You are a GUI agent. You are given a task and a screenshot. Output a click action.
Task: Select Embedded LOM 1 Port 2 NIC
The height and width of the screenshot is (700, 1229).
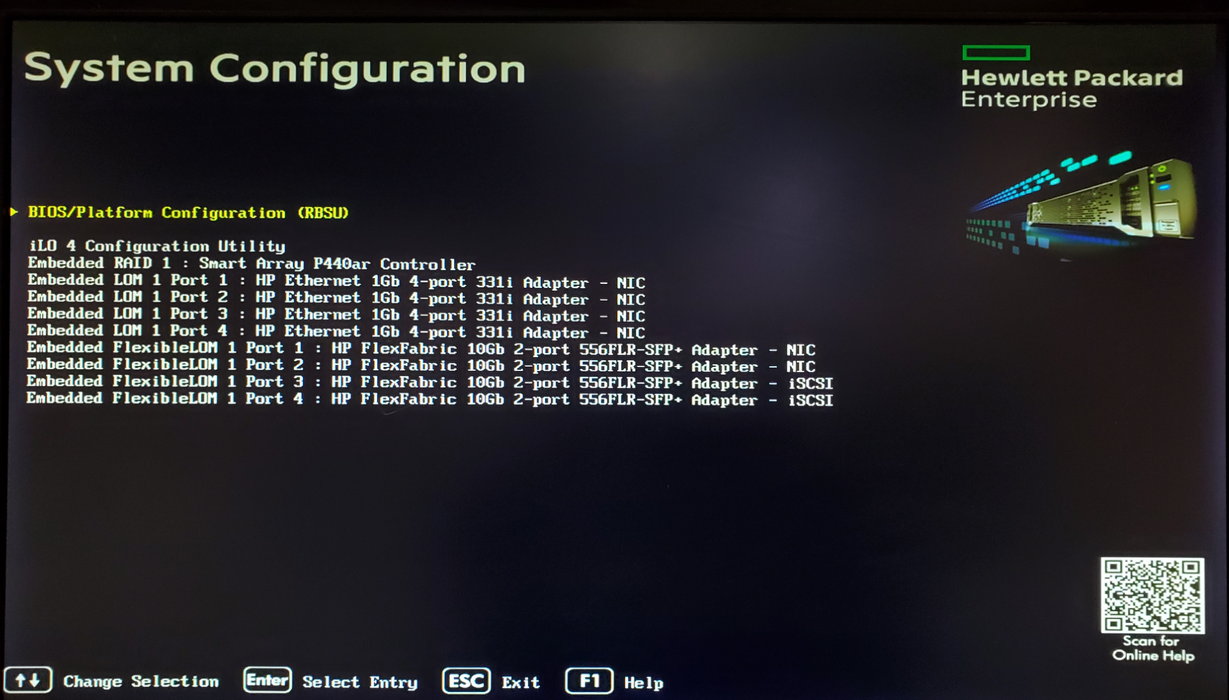click(336, 298)
